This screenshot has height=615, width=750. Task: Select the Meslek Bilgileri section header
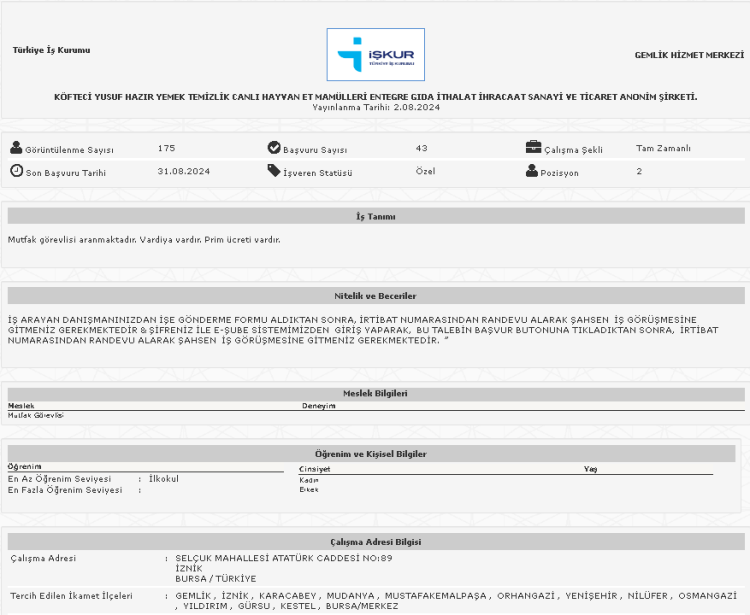click(x=376, y=393)
